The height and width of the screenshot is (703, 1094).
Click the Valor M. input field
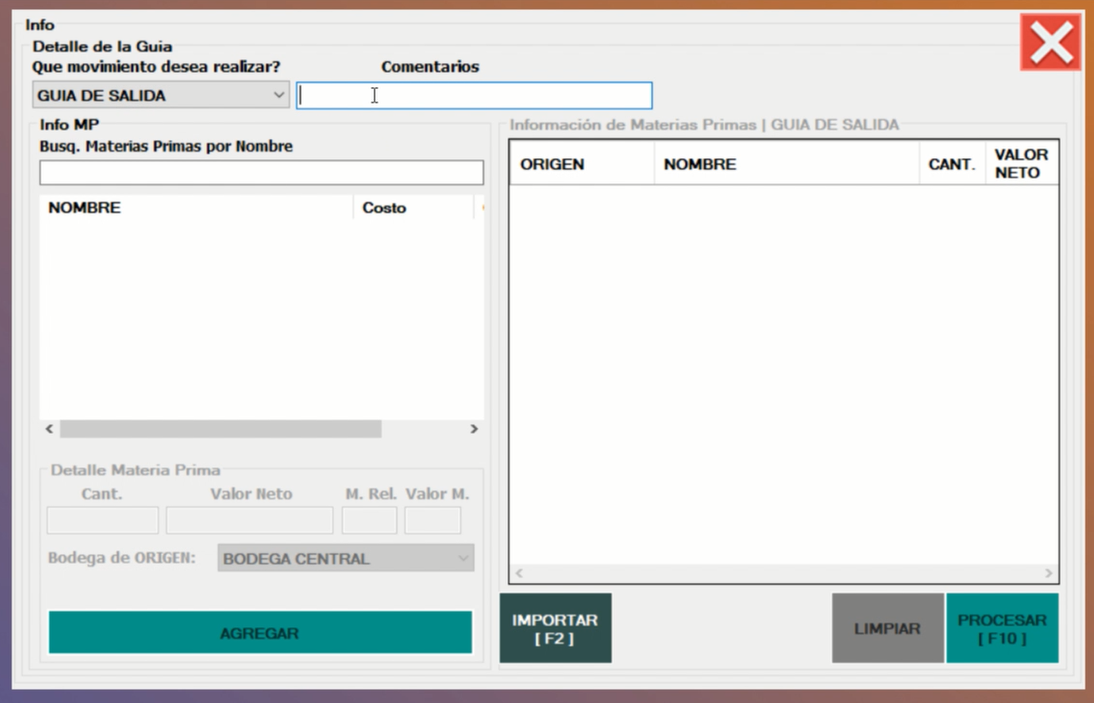pyautogui.click(x=432, y=520)
